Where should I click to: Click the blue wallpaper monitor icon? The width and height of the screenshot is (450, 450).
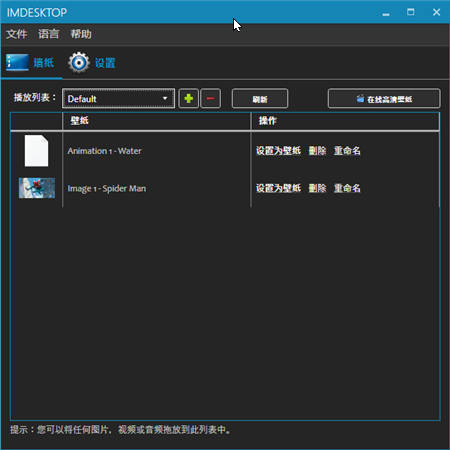[x=17, y=63]
